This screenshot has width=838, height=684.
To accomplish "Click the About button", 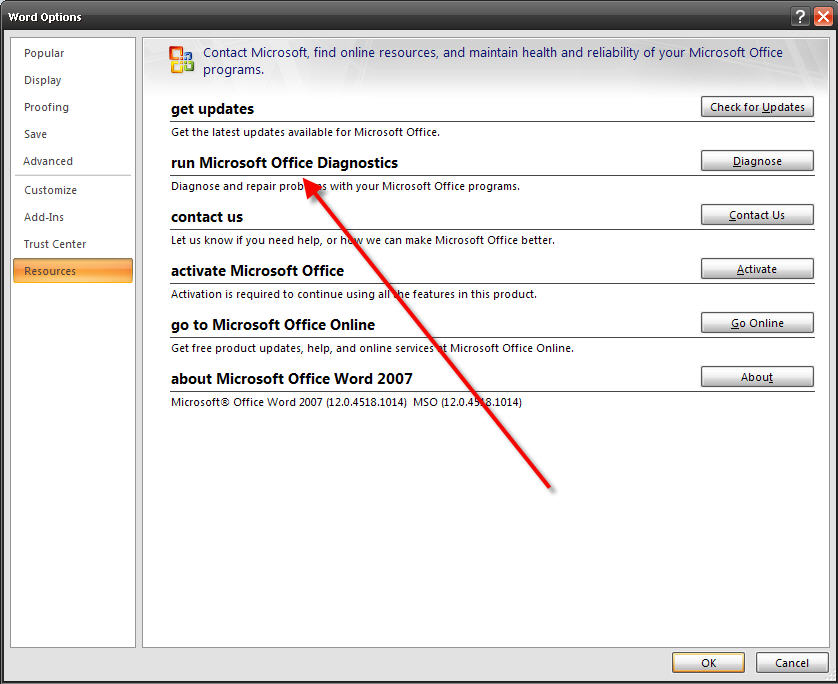I will [x=757, y=377].
